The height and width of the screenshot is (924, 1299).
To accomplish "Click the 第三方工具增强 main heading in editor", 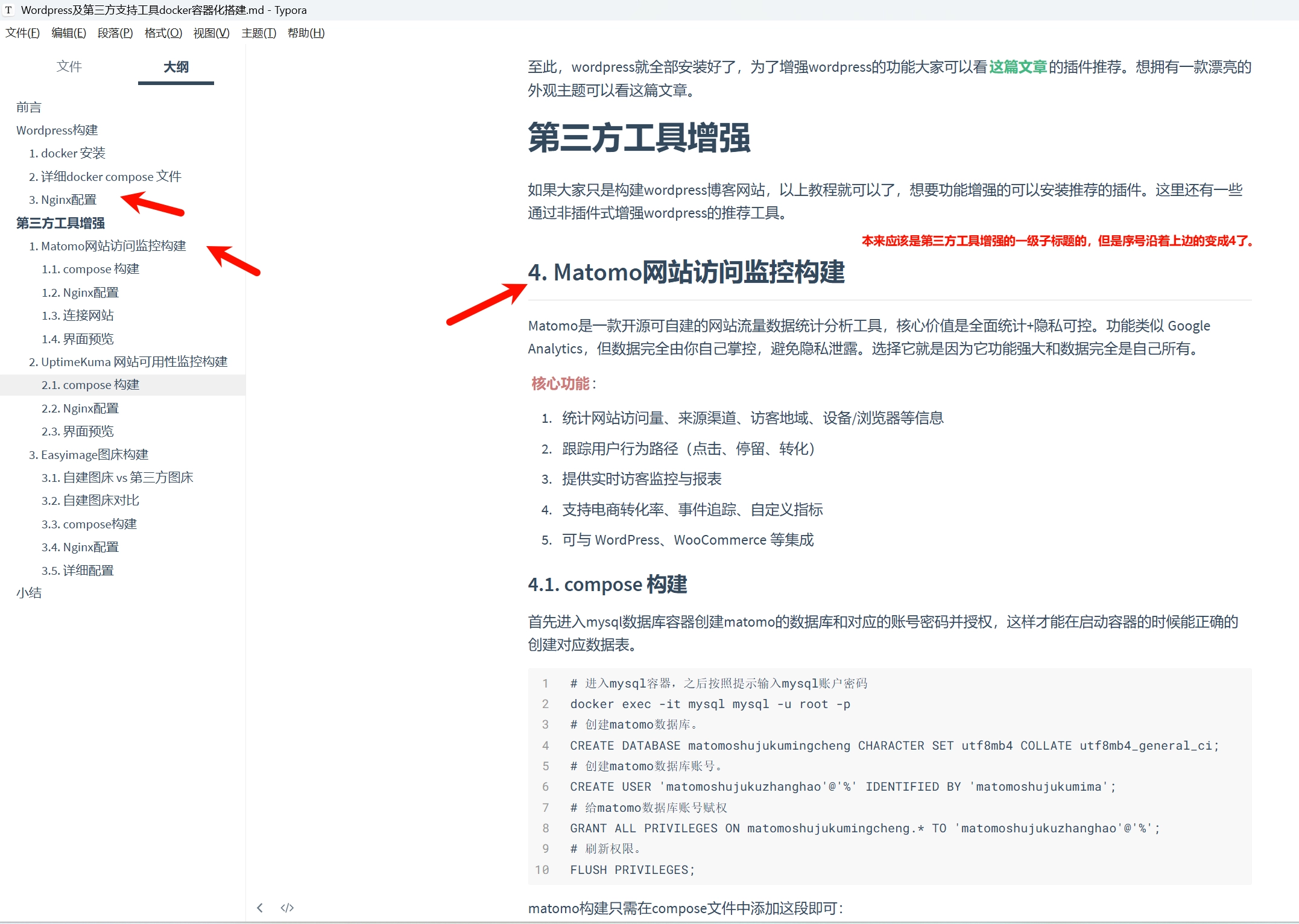I will pyautogui.click(x=639, y=138).
